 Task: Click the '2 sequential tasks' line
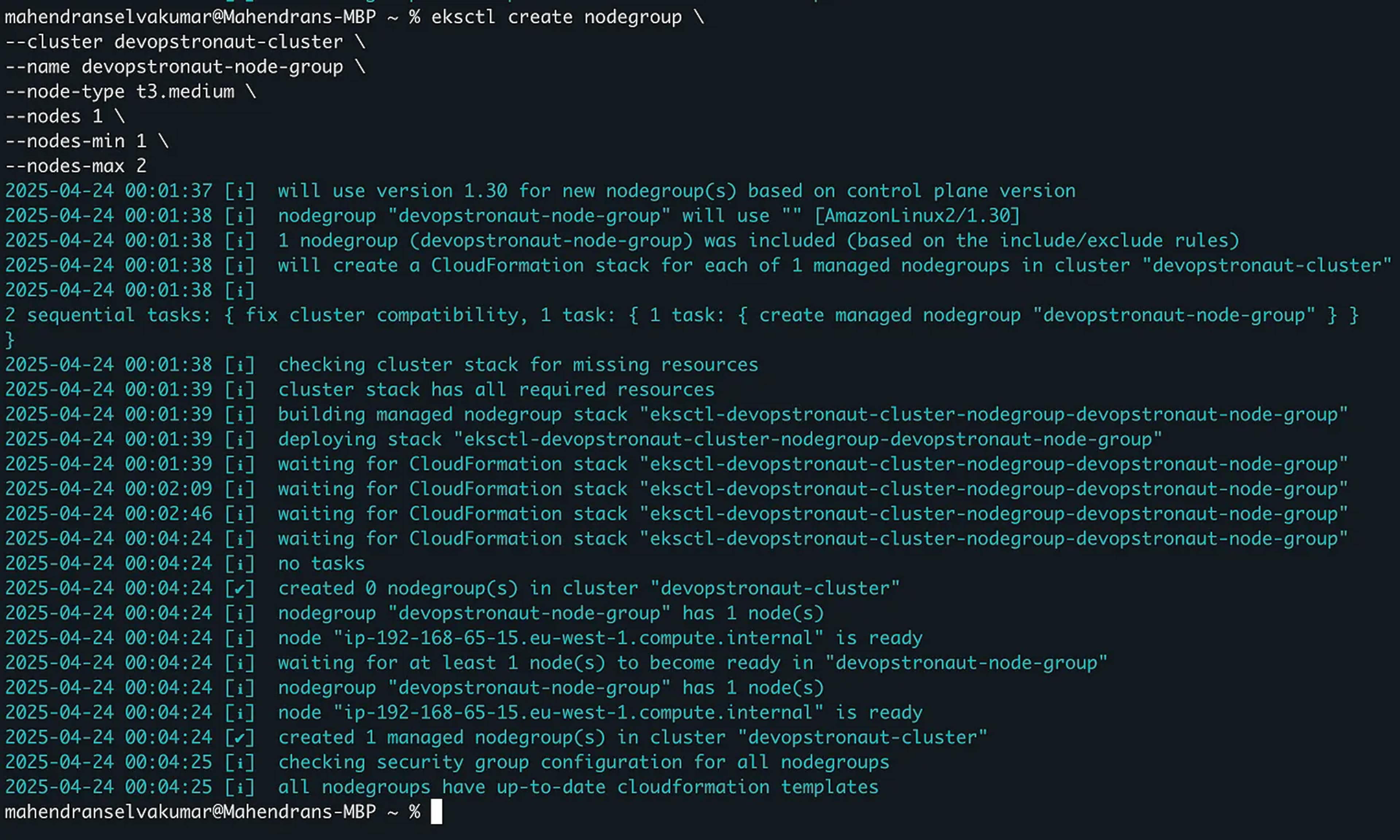coord(681,315)
